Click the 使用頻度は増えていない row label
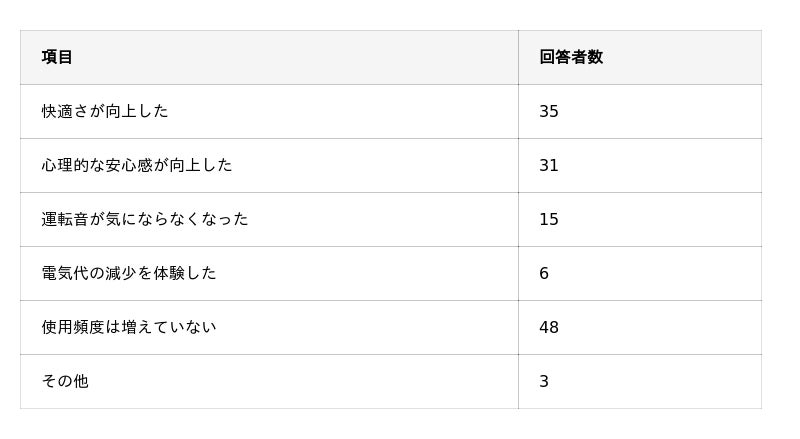The width and height of the screenshot is (800, 439). click(129, 327)
